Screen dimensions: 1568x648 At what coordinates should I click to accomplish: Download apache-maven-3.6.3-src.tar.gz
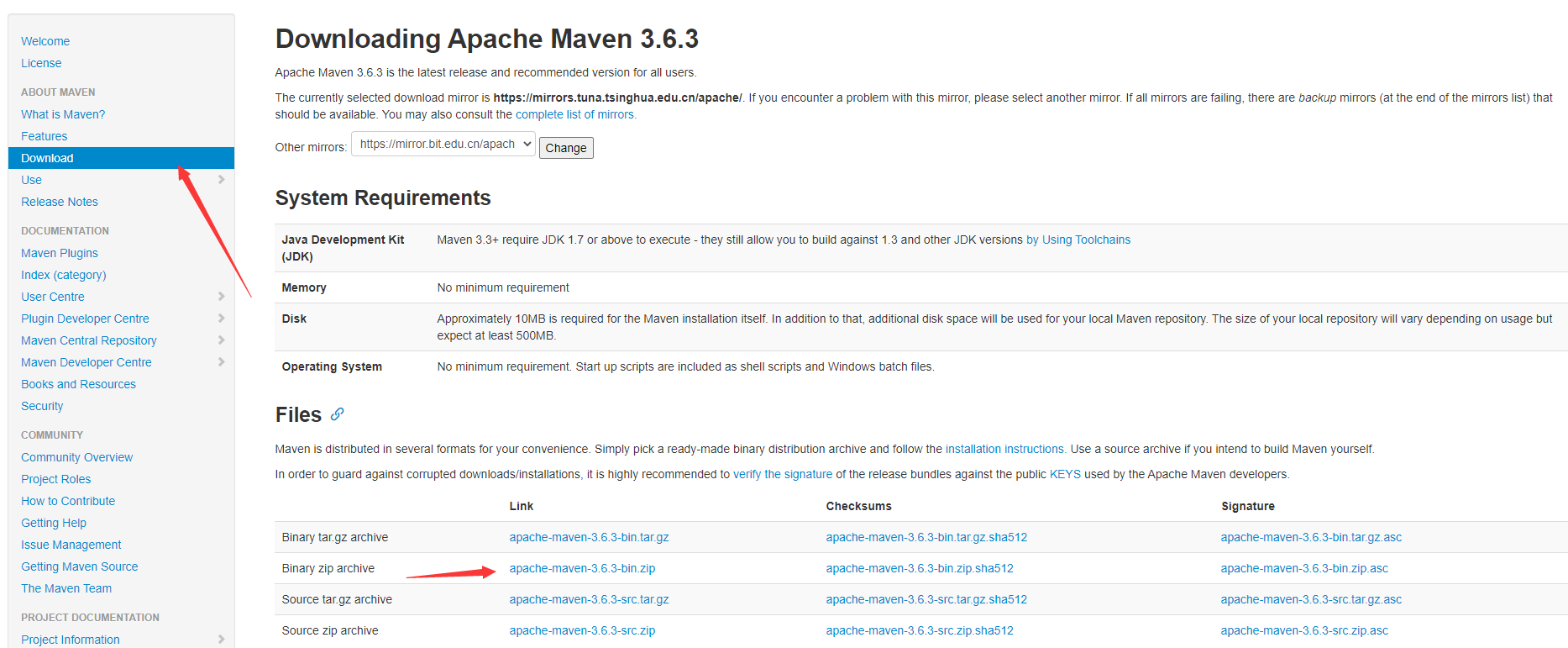coord(589,599)
